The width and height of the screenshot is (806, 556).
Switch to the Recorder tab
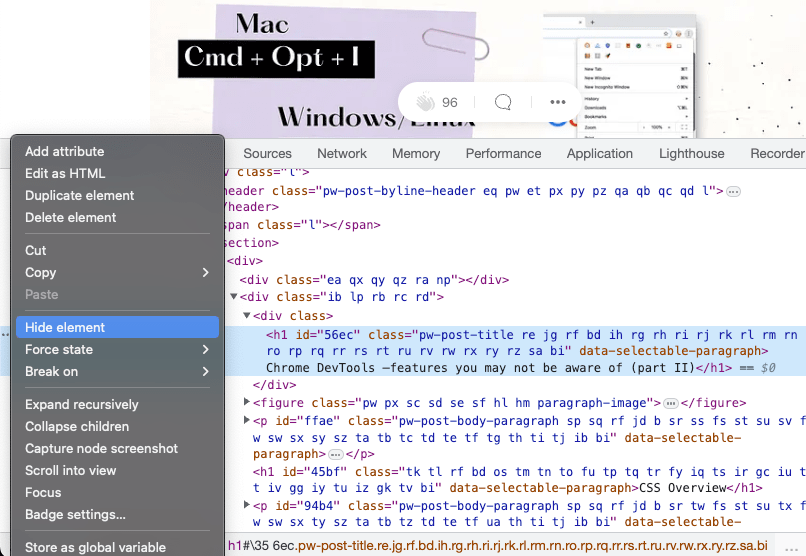pos(777,154)
